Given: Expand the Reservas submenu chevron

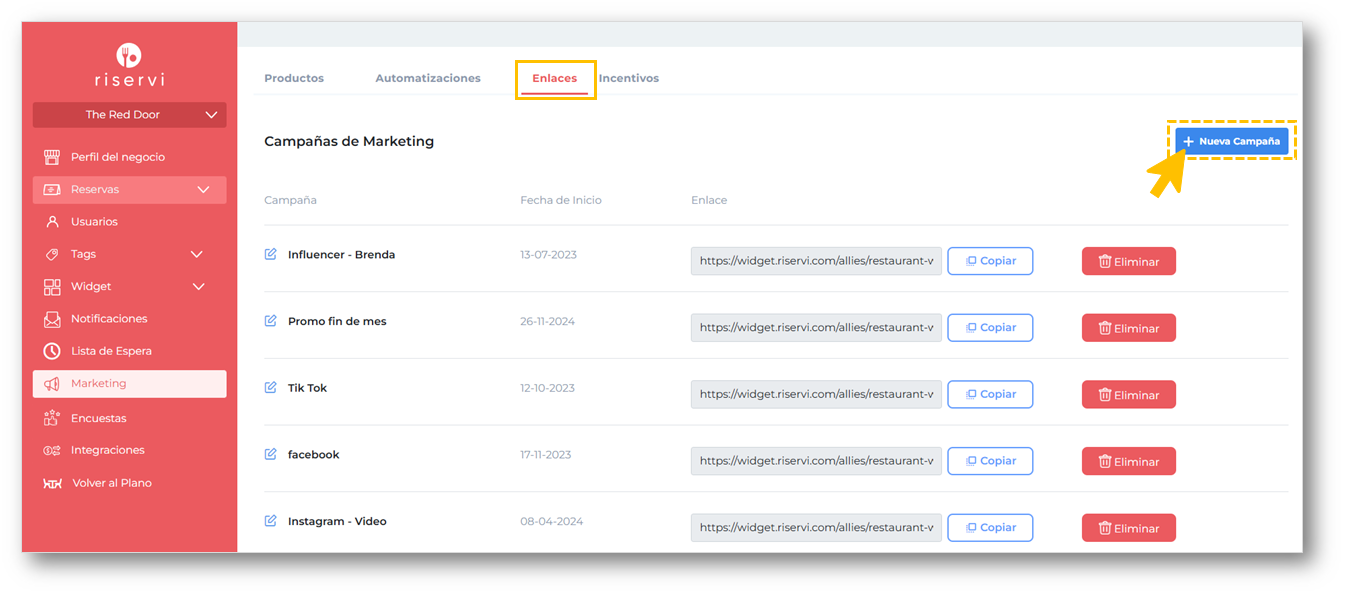Looking at the screenshot, I should (x=204, y=190).
